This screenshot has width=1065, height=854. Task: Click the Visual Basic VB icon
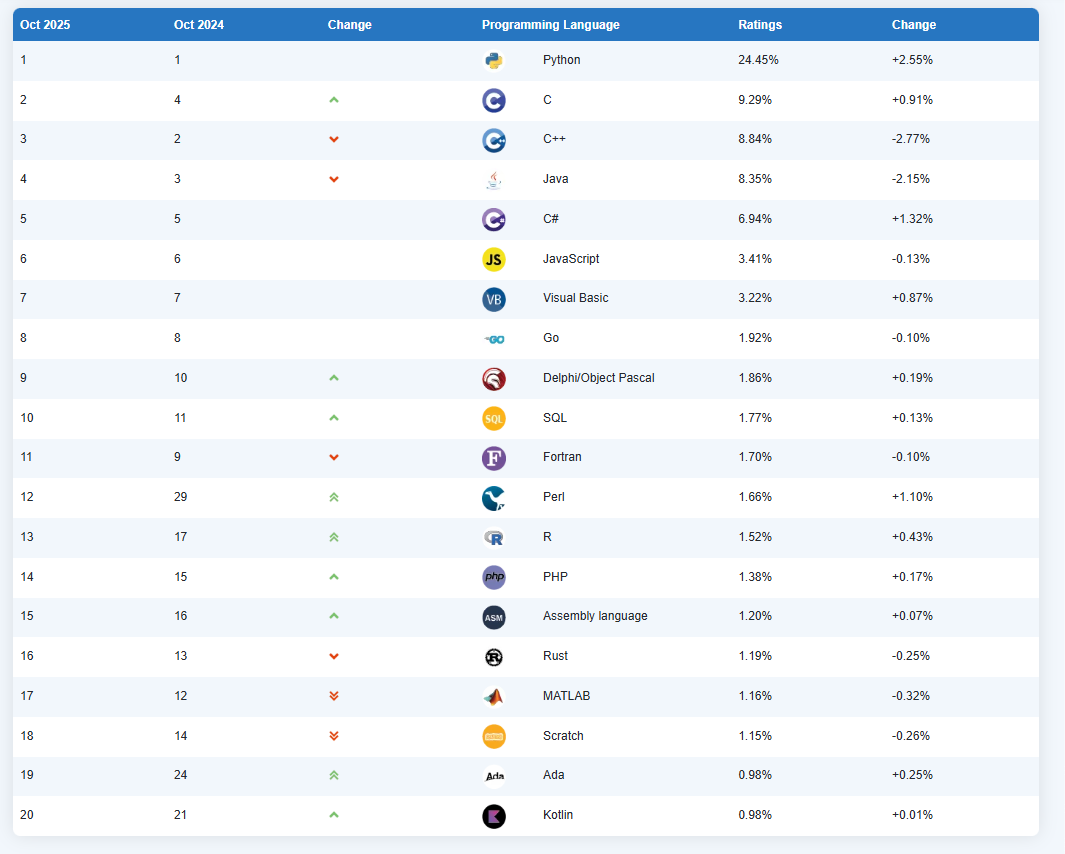(x=493, y=299)
